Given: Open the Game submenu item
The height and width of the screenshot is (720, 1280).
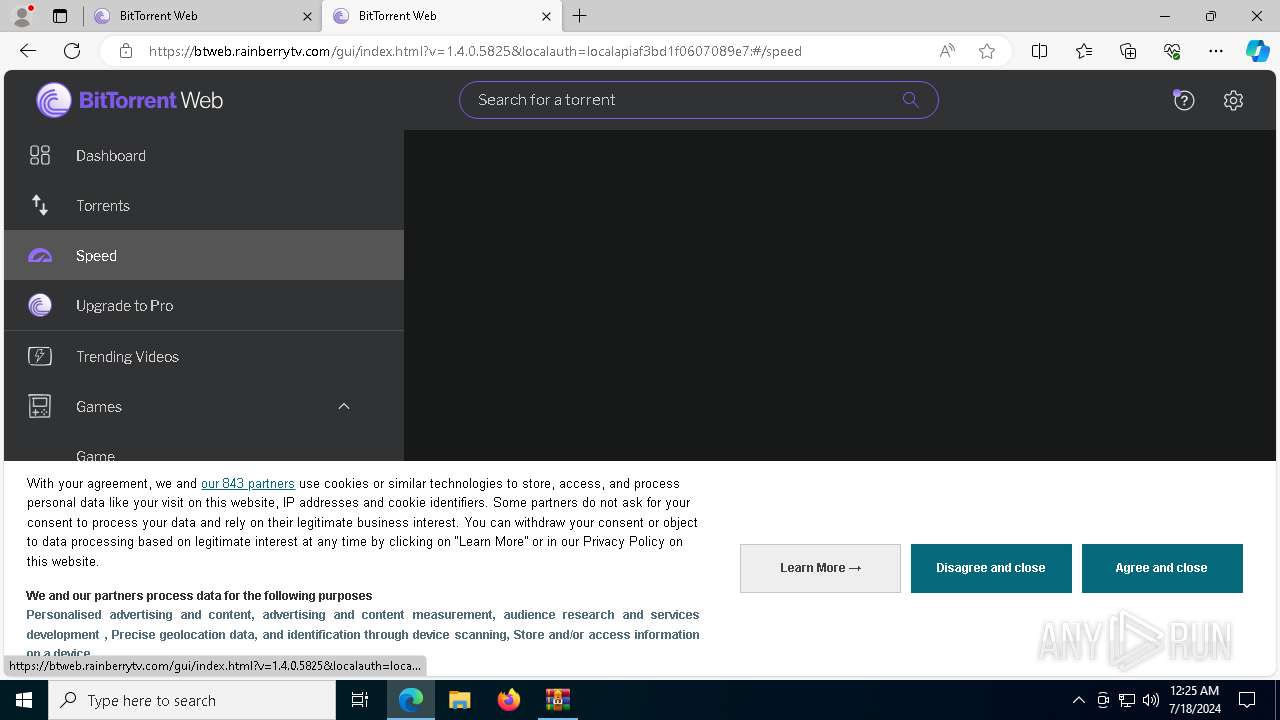Looking at the screenshot, I should click(96, 456).
